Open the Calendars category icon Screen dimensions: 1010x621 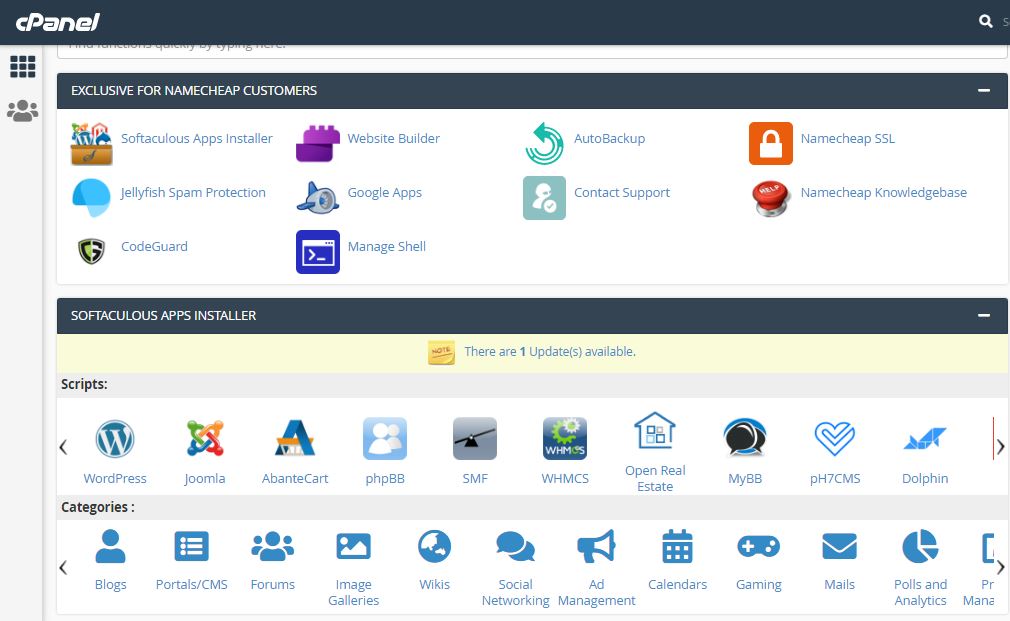click(x=678, y=546)
